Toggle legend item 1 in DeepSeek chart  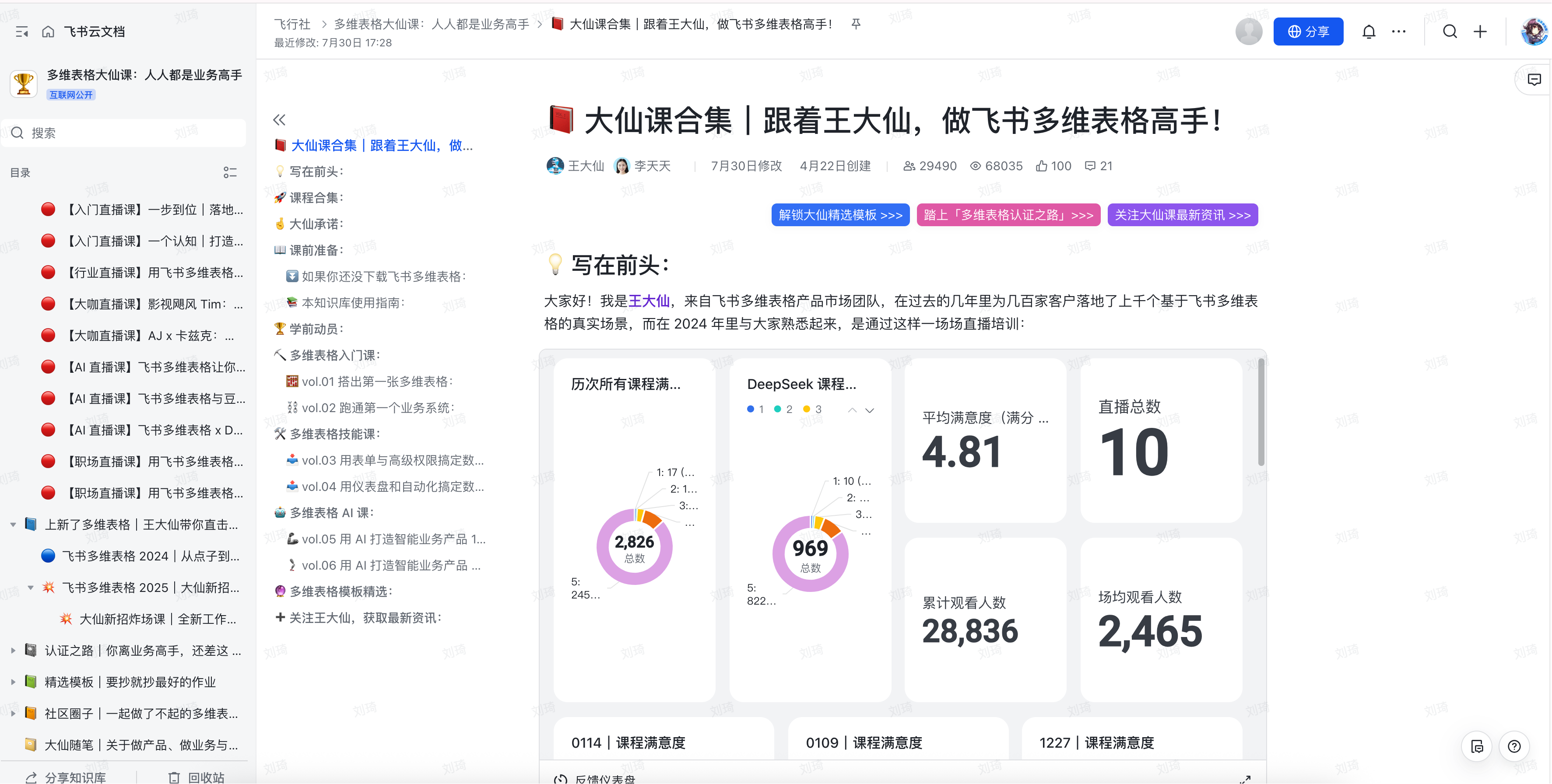click(755, 409)
